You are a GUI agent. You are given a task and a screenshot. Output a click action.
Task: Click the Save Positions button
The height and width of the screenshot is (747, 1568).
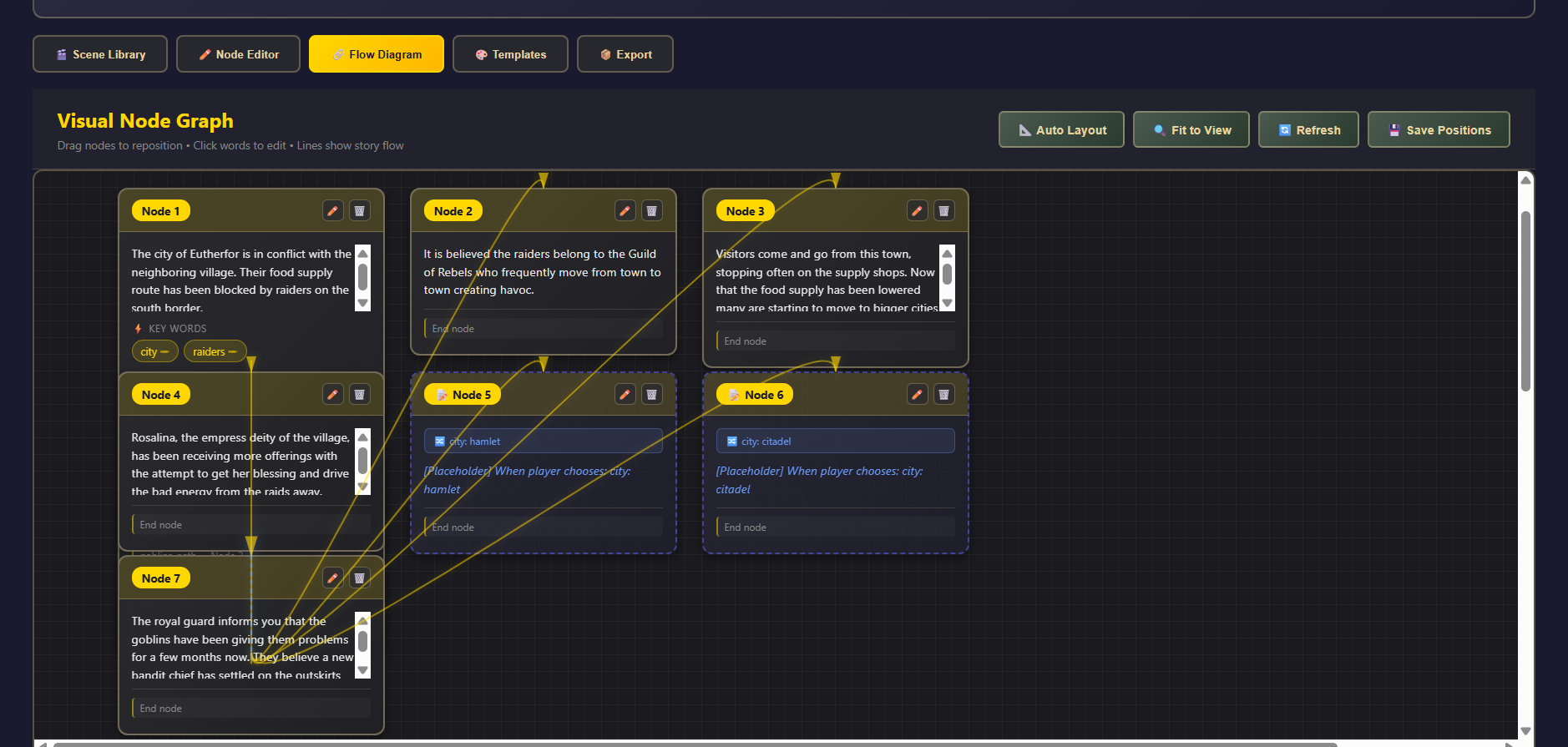click(1438, 130)
